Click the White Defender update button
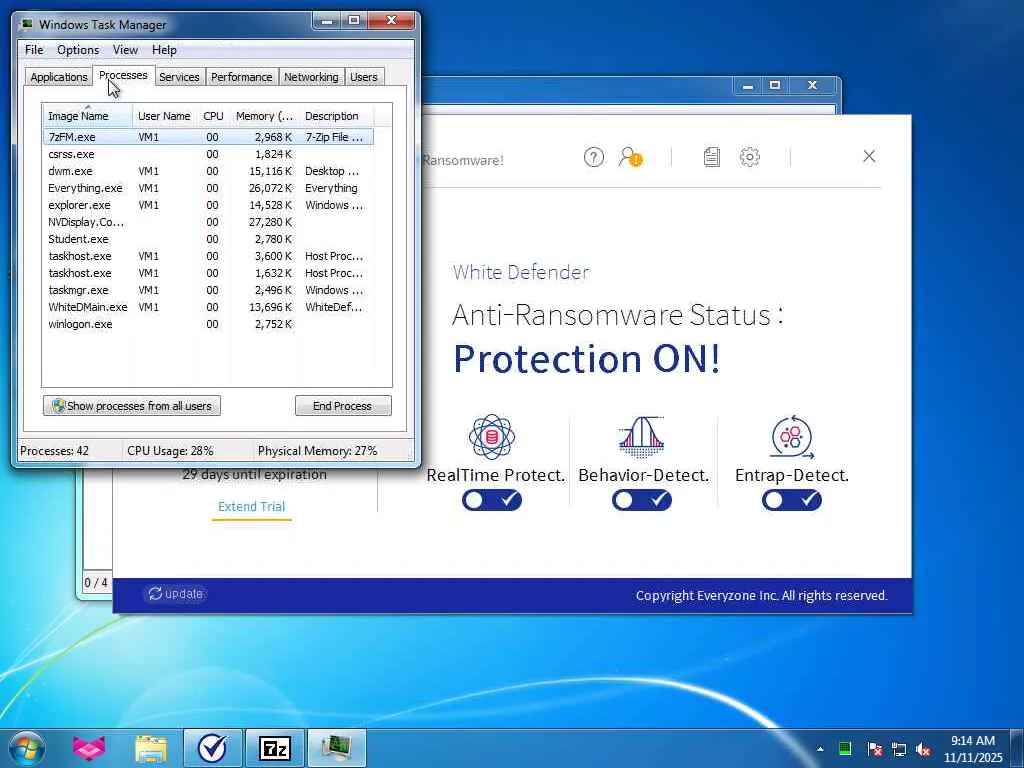Screen dimensions: 1024x768 (175, 594)
